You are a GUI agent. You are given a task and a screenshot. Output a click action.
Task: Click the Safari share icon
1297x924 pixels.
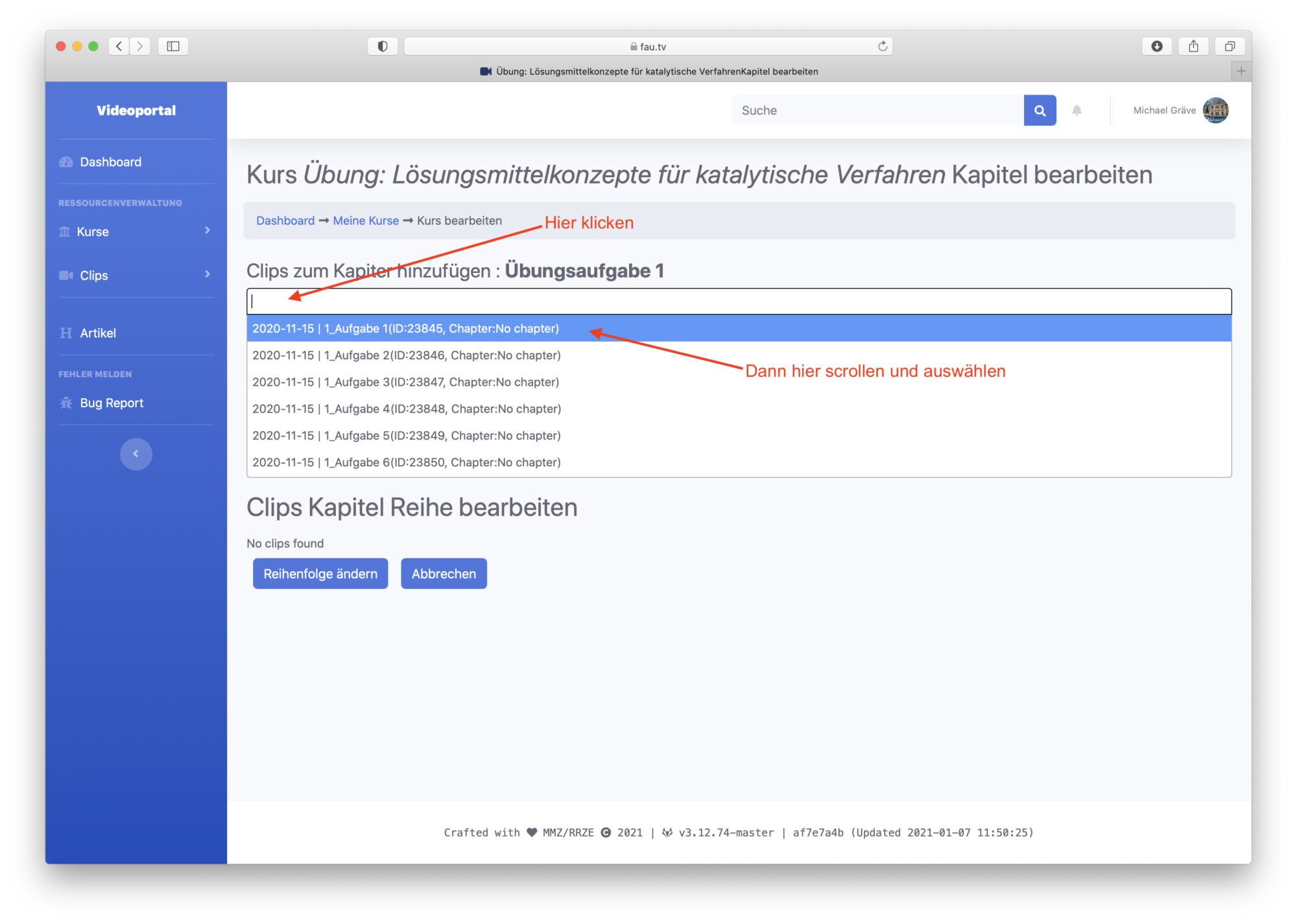tap(1193, 46)
